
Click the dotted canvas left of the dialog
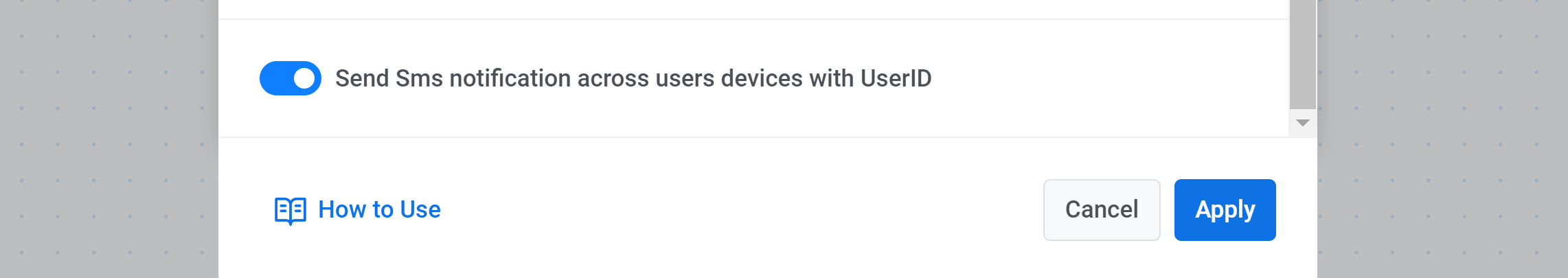(x=110, y=137)
